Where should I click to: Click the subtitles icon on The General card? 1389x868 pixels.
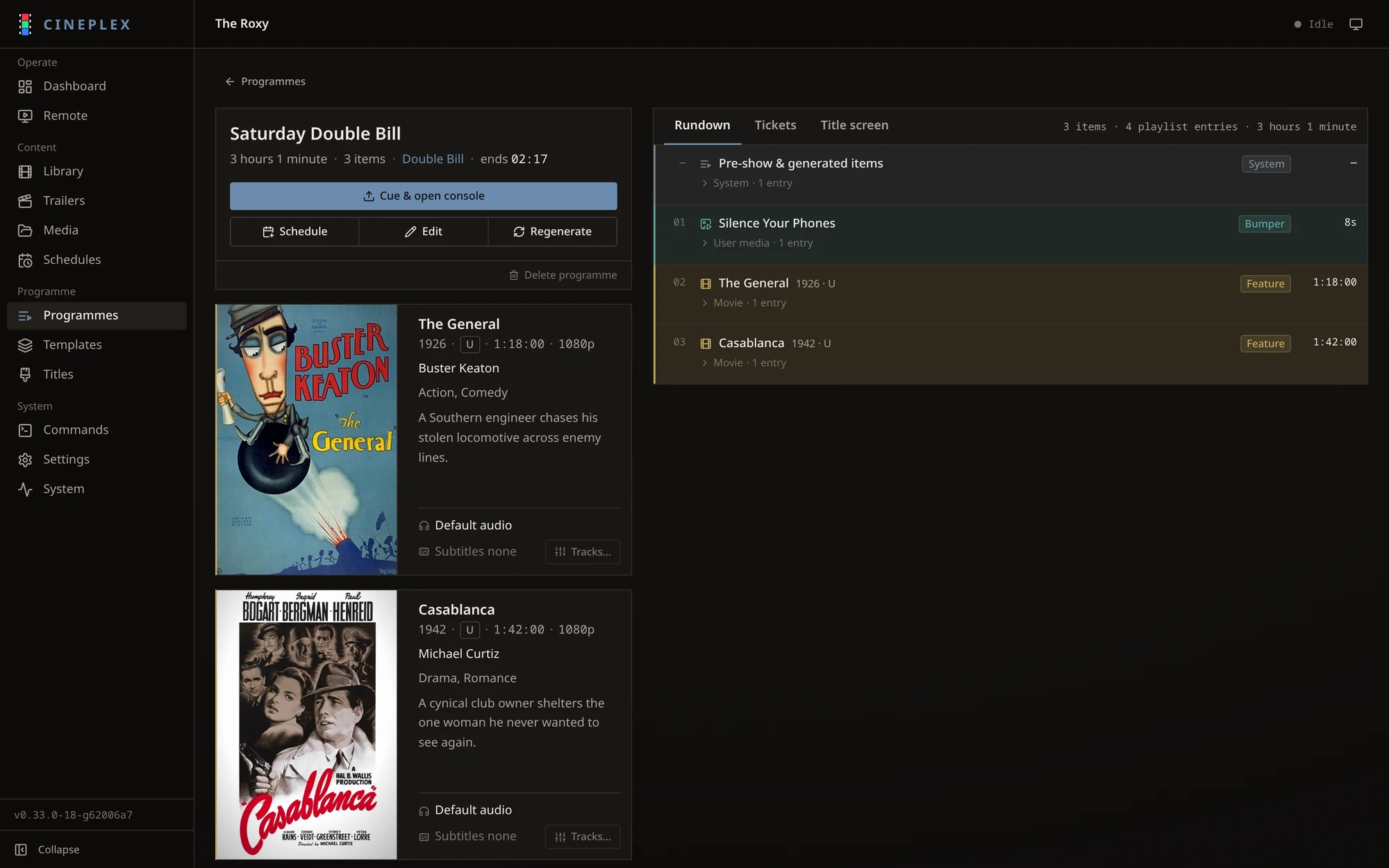(x=424, y=552)
